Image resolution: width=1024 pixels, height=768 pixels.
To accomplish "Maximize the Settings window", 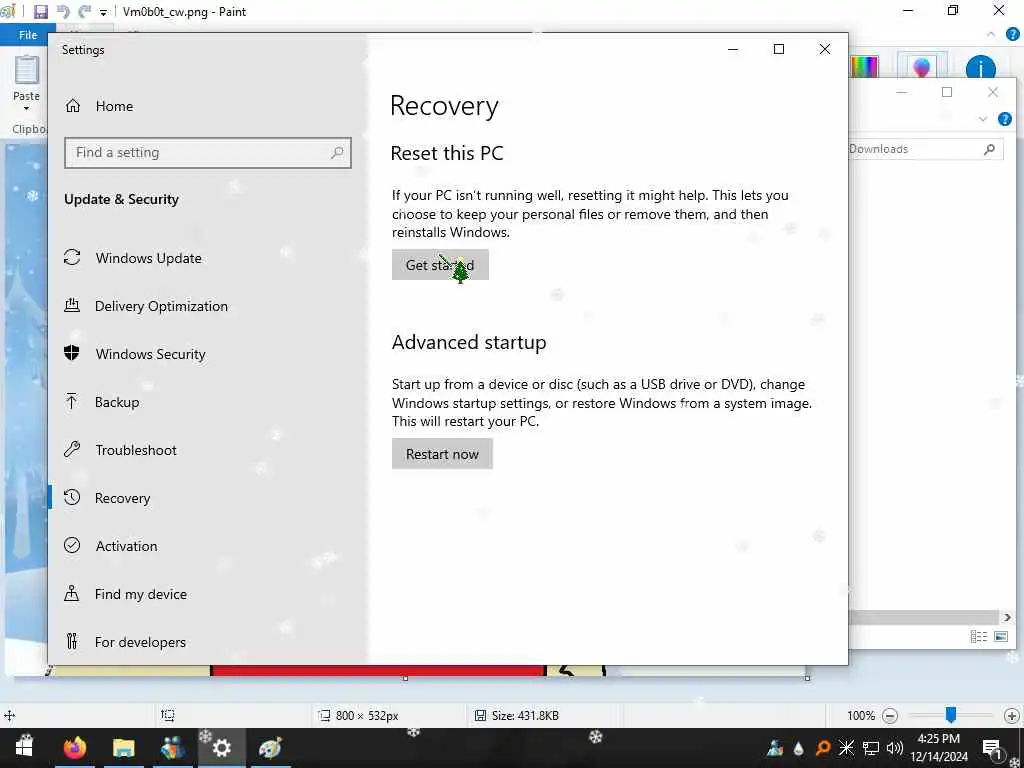I will [778, 50].
